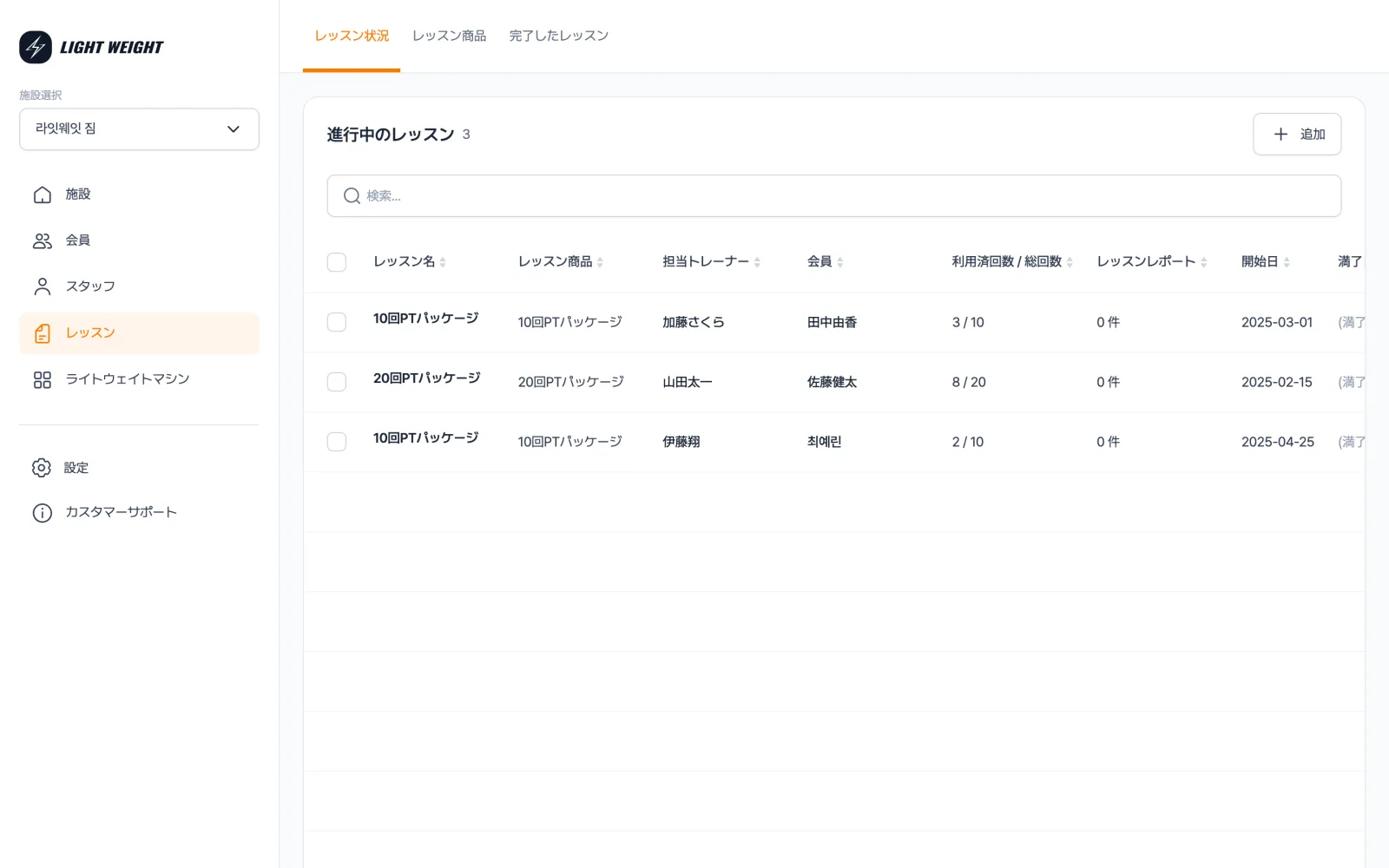Toggle the select-all header checkbox

(x=337, y=262)
